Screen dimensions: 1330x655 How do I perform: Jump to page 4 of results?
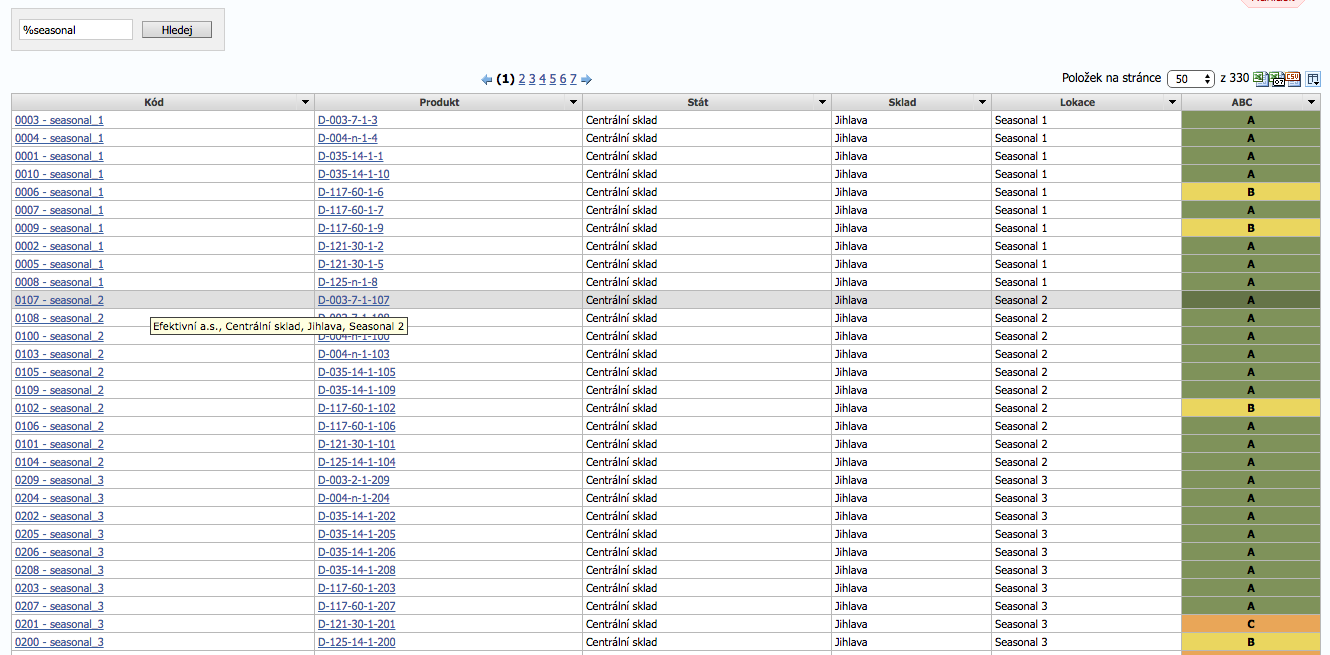542,79
